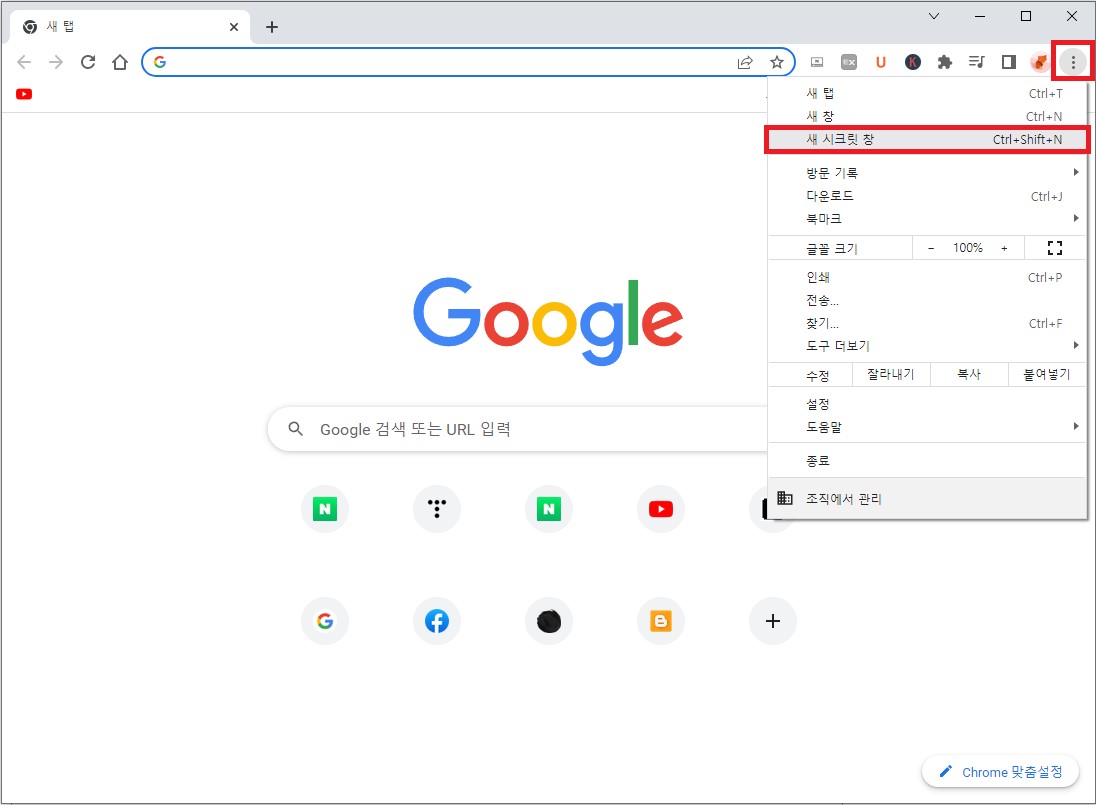The width and height of the screenshot is (1096, 805).
Task: Open the dotted T shortcut tile
Action: pyautogui.click(x=437, y=509)
